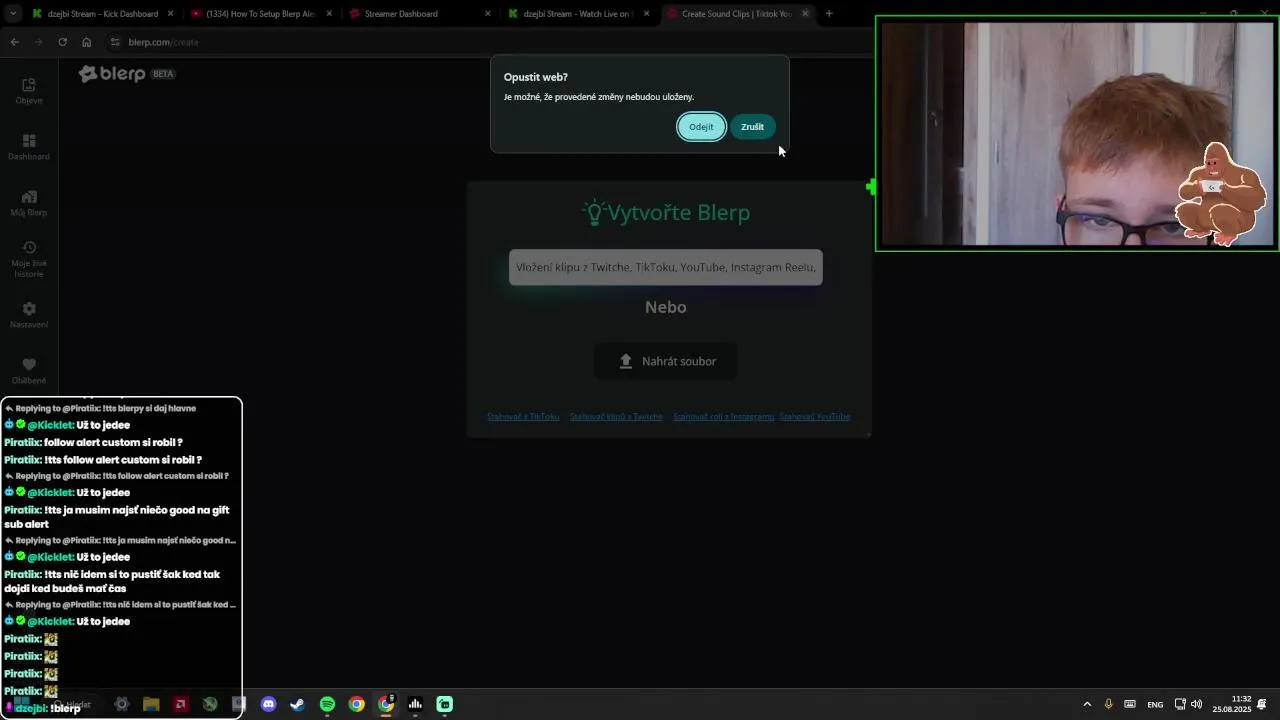
Task: Click the clip URL input field
Action: pyautogui.click(x=666, y=267)
